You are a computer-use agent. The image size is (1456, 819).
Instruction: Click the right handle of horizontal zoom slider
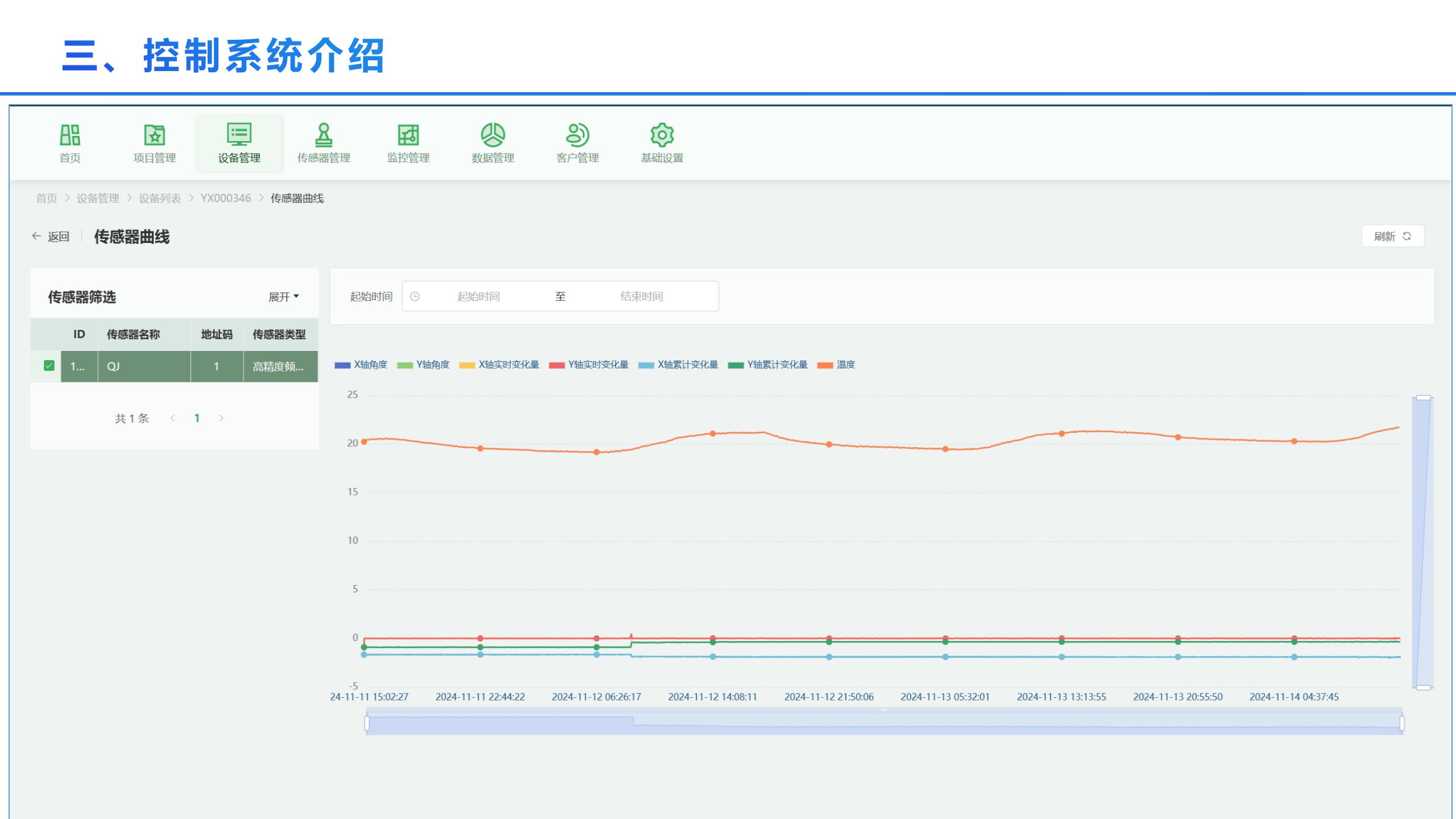pyautogui.click(x=1402, y=723)
